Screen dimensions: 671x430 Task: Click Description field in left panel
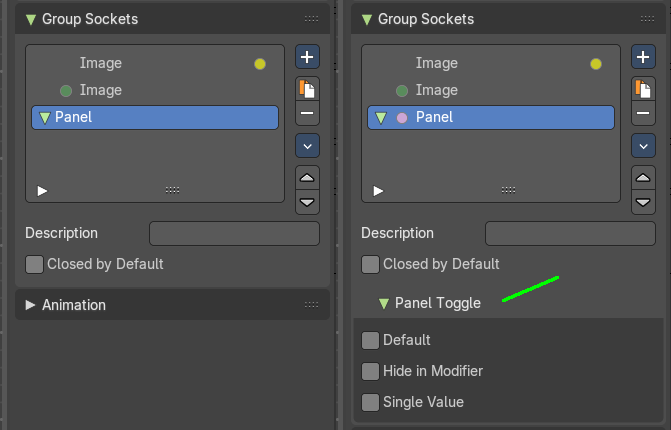point(235,234)
